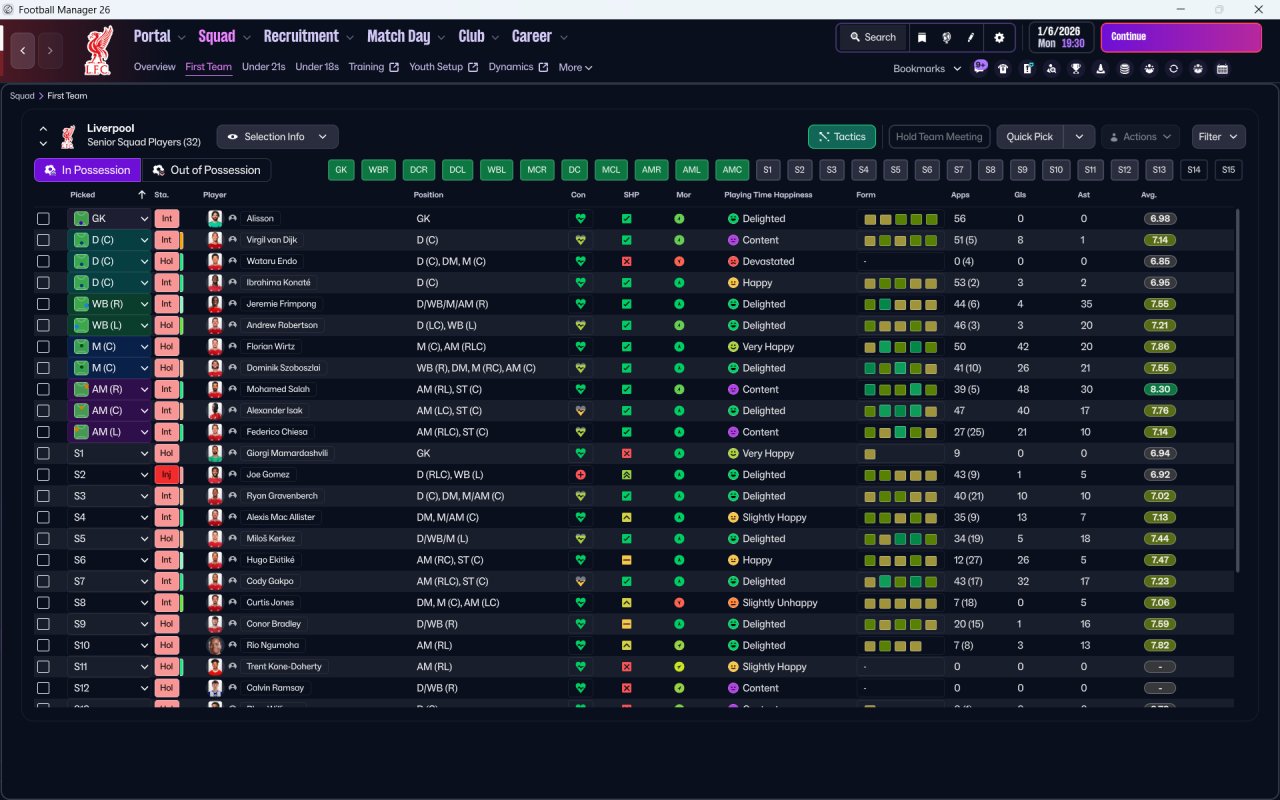The width and height of the screenshot is (1280, 800).
Task: Open the Filter dropdown
Action: (1218, 137)
